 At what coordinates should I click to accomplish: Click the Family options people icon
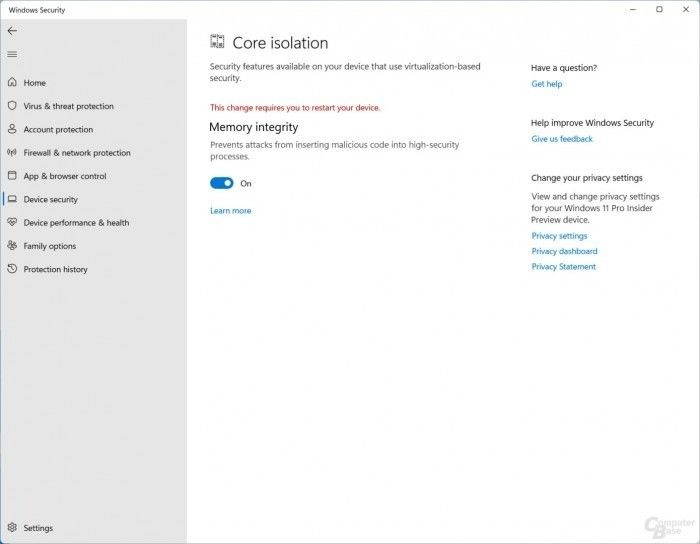[x=12, y=245]
